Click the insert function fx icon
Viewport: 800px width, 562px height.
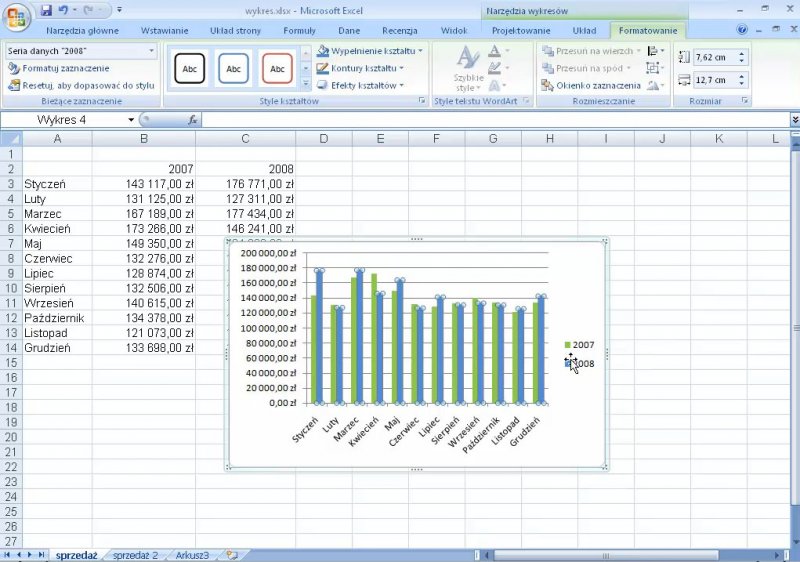[193, 120]
